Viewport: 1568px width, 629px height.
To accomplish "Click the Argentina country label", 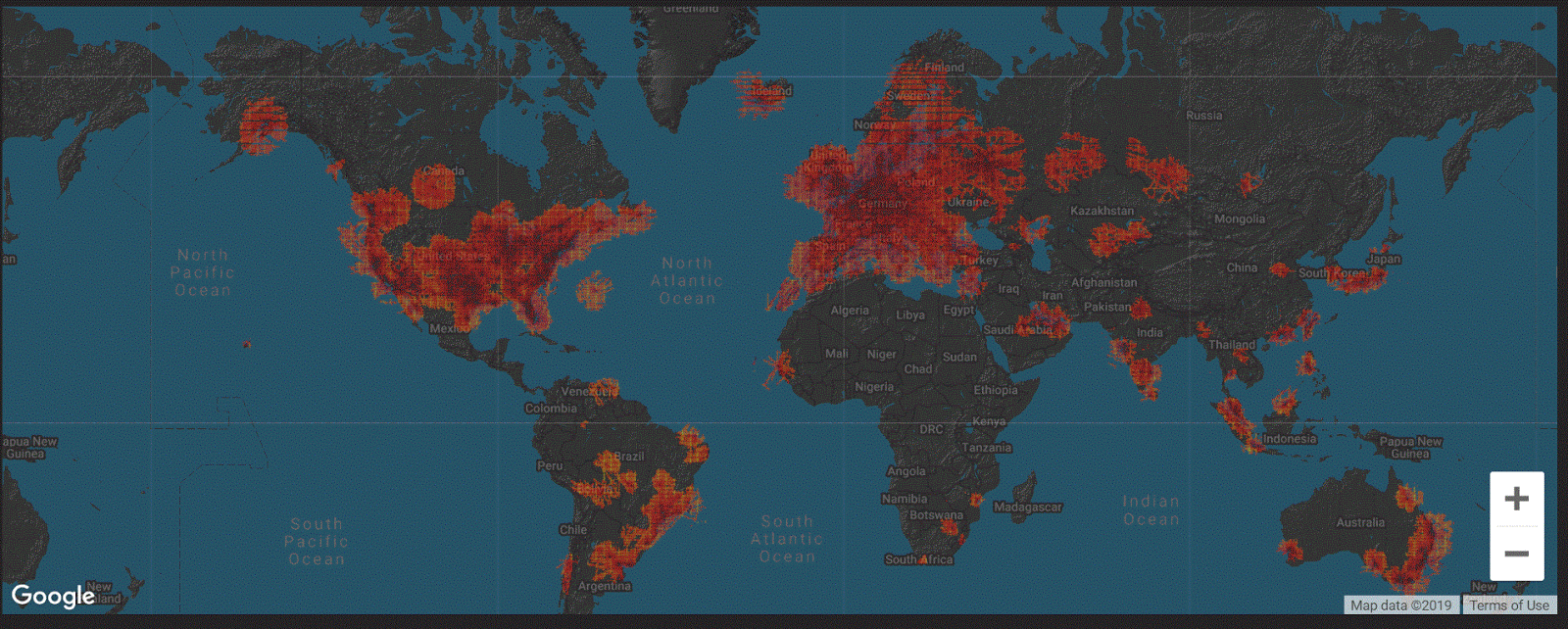I will point(604,586).
